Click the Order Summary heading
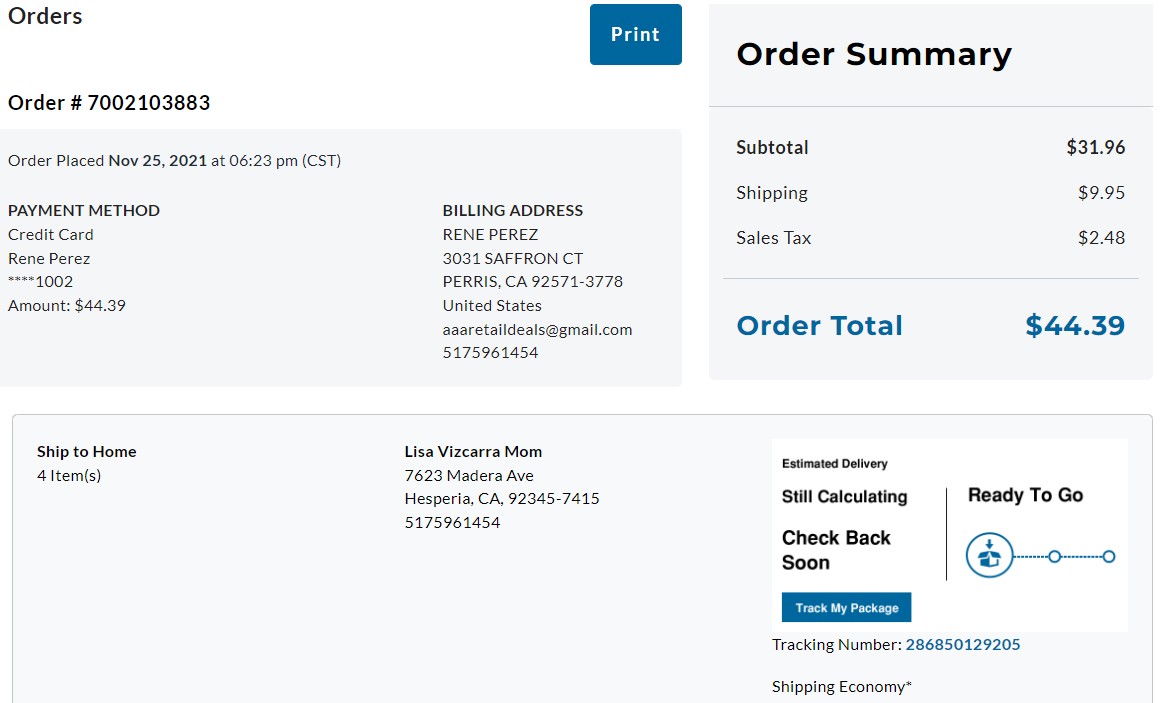 tap(874, 54)
